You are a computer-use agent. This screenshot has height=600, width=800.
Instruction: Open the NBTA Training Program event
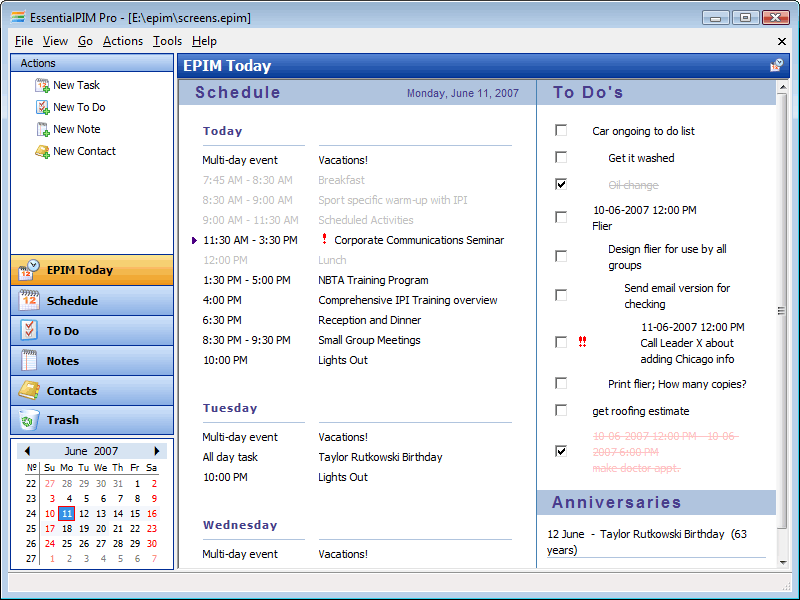click(x=373, y=280)
